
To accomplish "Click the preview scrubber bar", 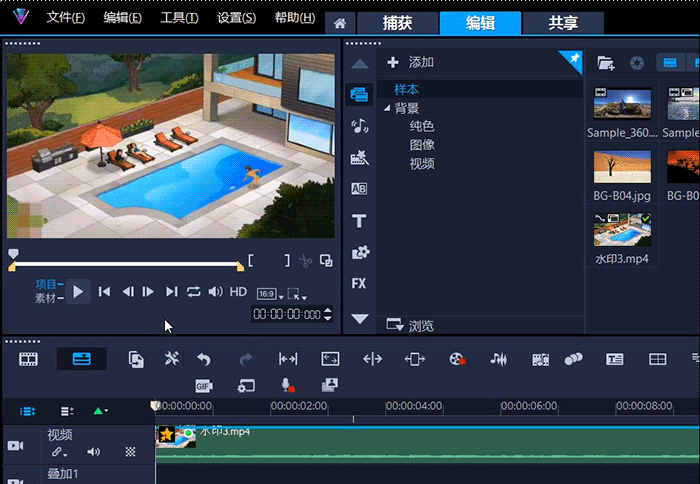I will click(126, 265).
